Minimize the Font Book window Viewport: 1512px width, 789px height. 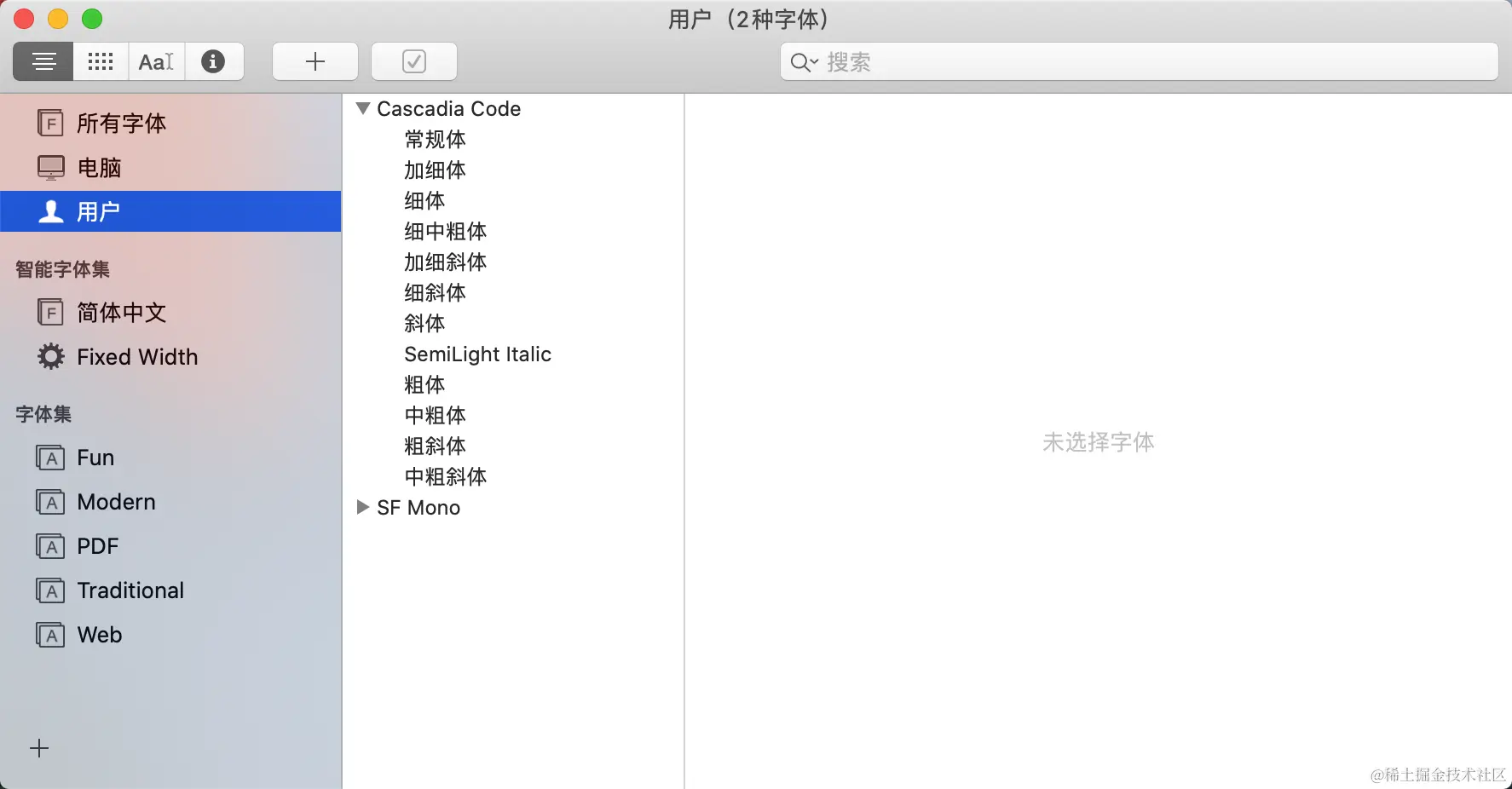point(58,19)
